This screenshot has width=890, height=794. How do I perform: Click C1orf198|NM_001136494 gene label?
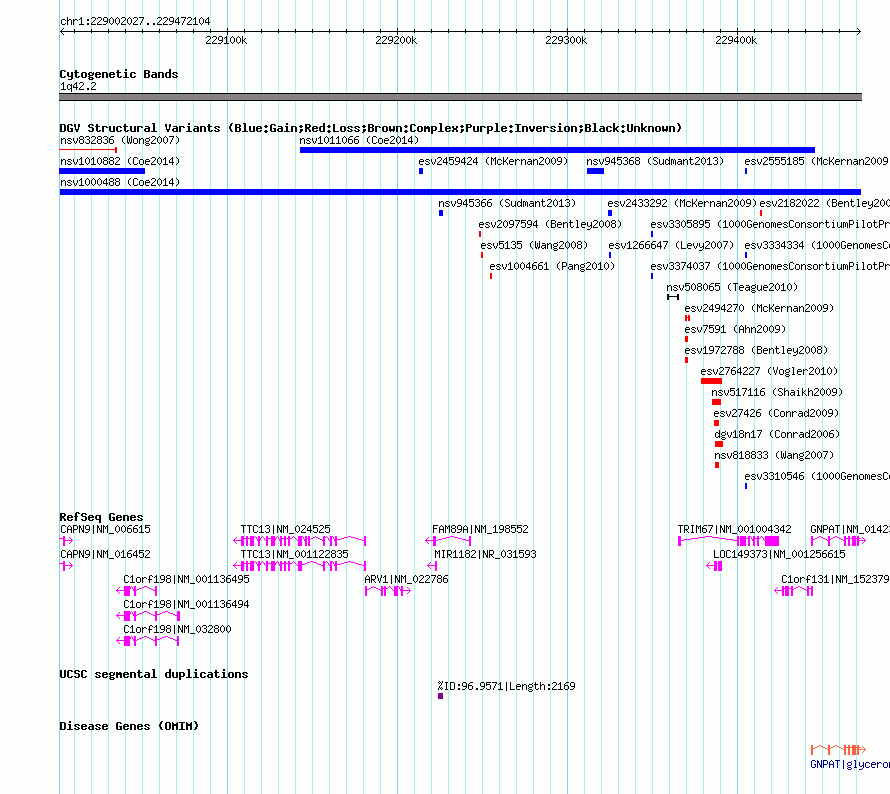[x=186, y=604]
